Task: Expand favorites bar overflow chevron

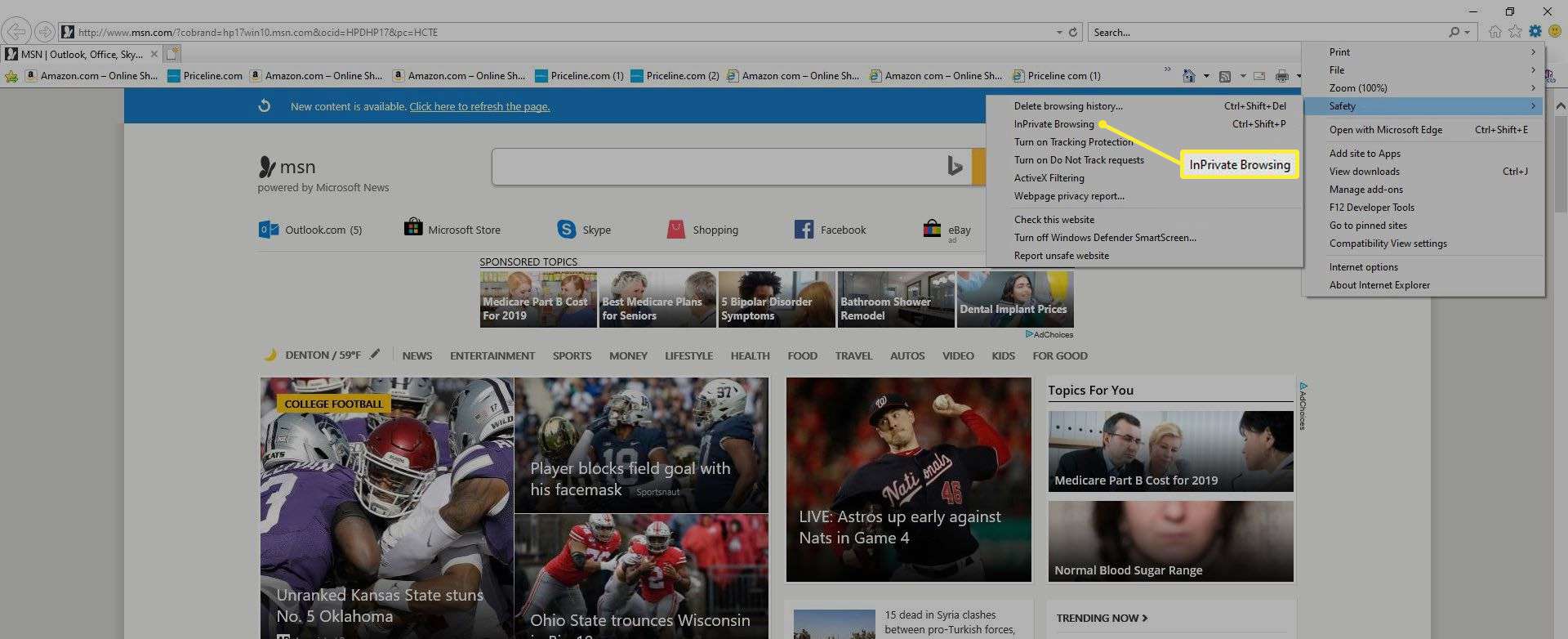Action: [x=1167, y=69]
